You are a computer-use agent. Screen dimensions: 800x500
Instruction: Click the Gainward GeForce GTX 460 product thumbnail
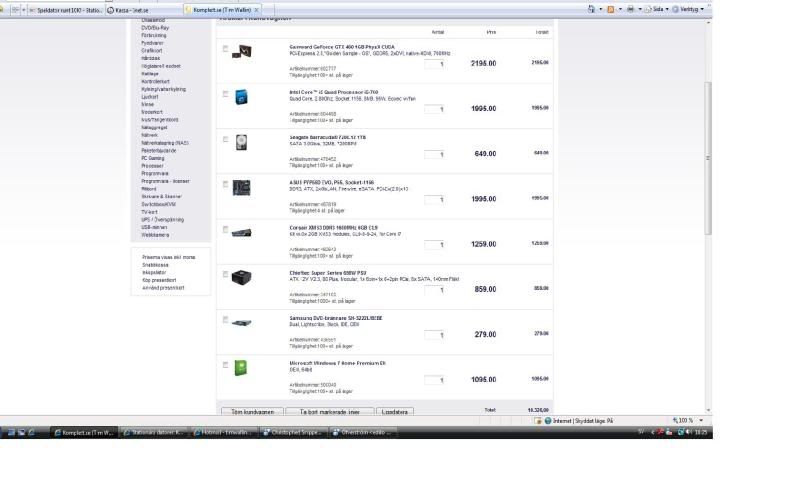242,54
